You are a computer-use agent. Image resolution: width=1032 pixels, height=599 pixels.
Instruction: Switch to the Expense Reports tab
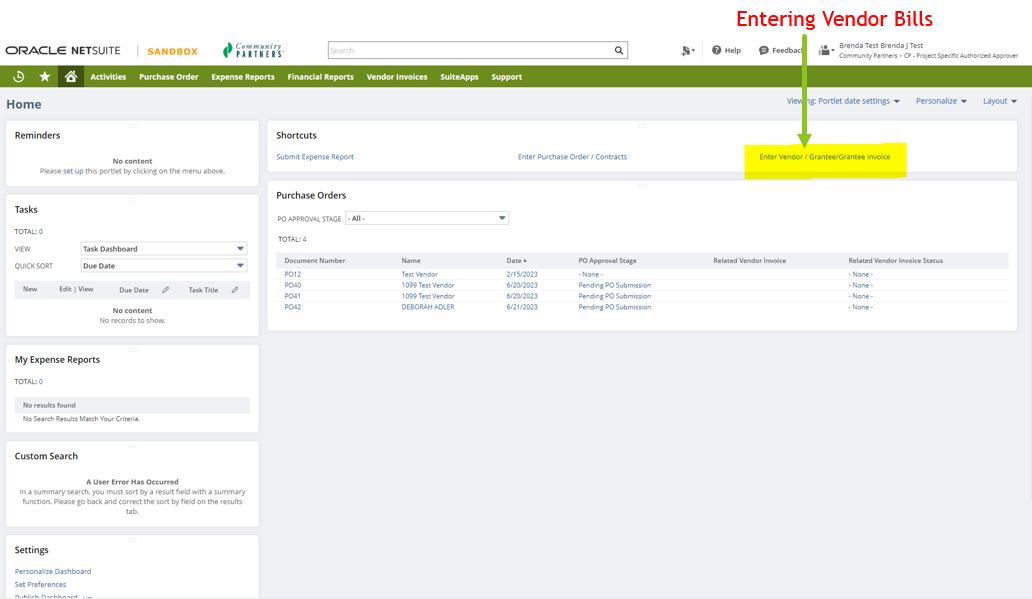click(242, 76)
